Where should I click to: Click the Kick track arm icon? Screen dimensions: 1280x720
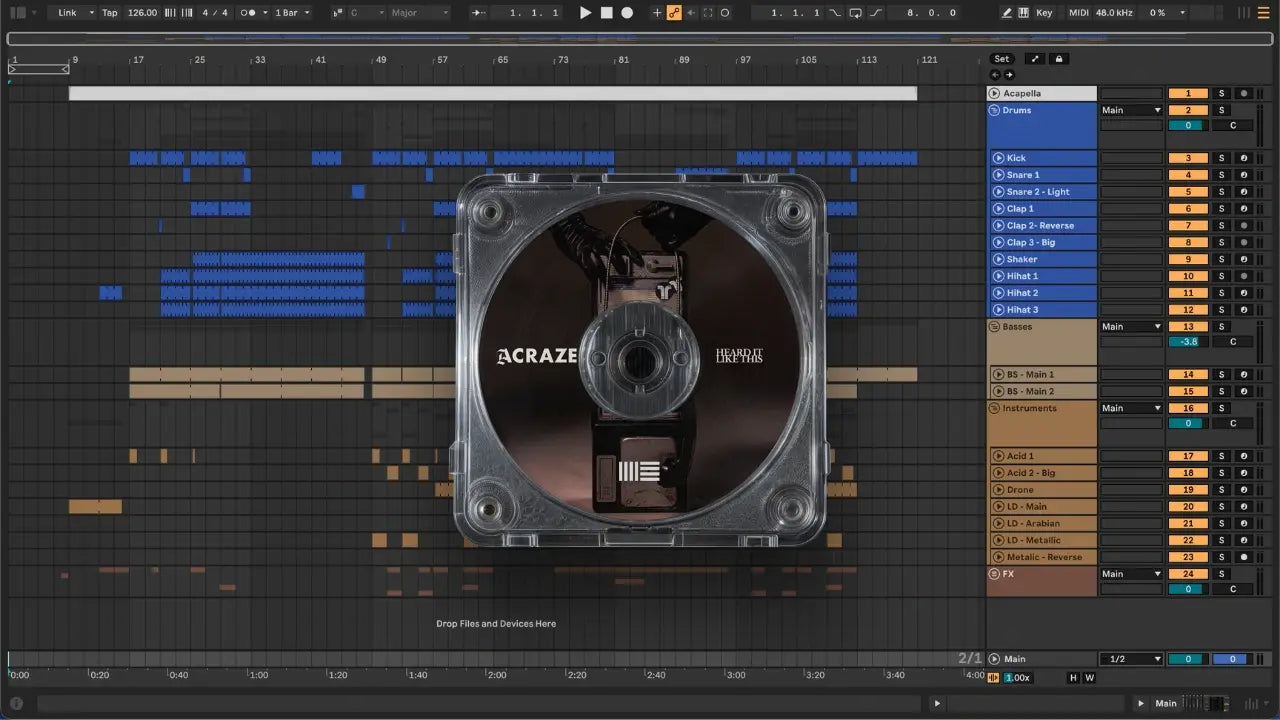tap(1243, 158)
